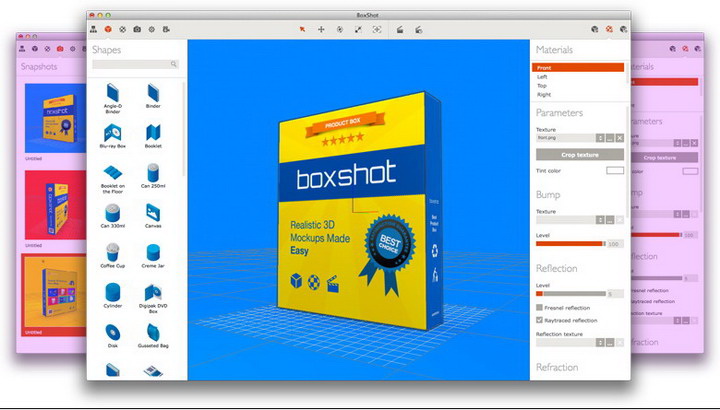The image size is (720, 410).
Task: Add the Coffee Cup shape
Action: [x=112, y=256]
